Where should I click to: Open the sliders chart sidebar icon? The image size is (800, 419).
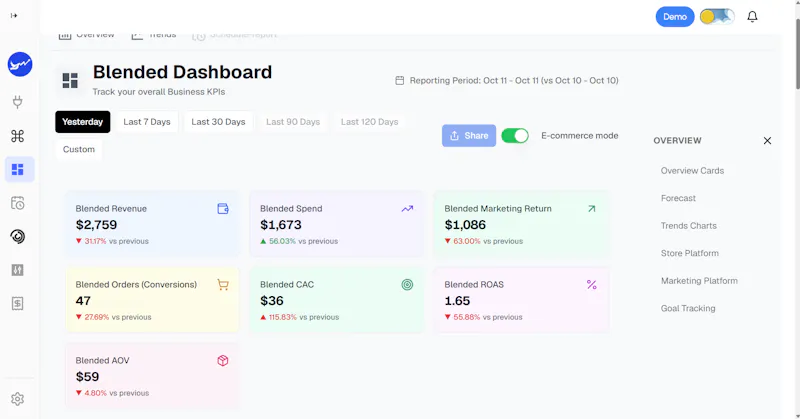coord(17,270)
